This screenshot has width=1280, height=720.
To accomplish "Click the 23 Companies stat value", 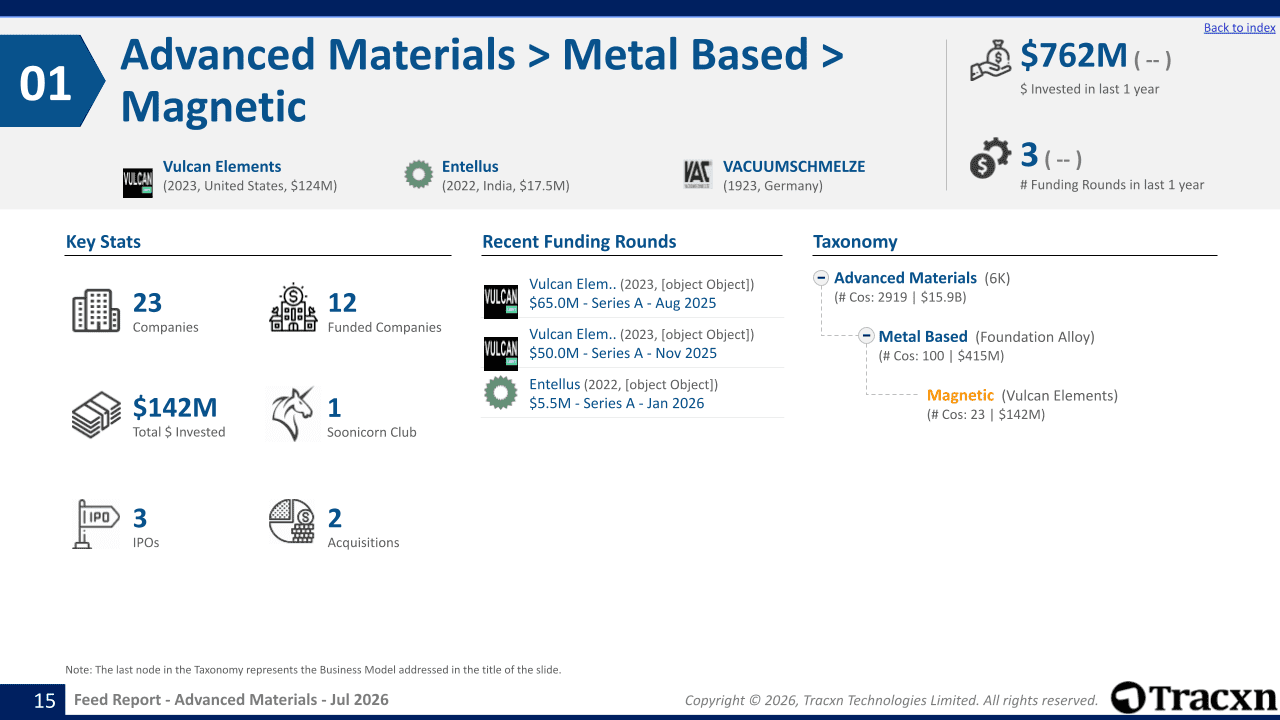I will coord(147,303).
